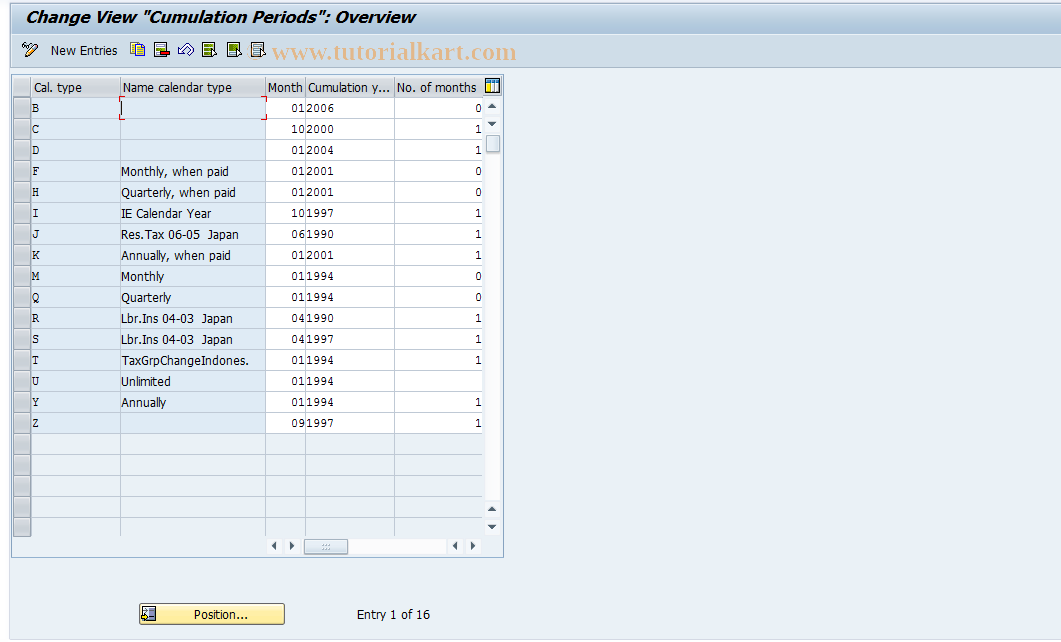Image resolution: width=1061 pixels, height=642 pixels.
Task: Click the No. of months column header
Action: pyautogui.click(x=438, y=87)
